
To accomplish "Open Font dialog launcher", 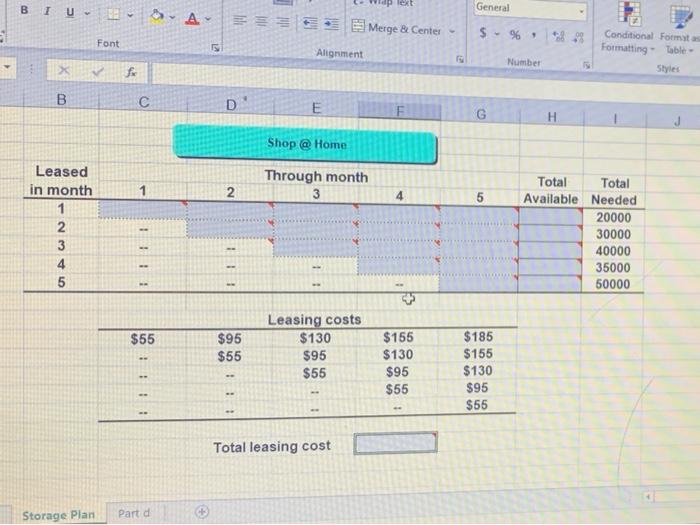I will (215, 47).
